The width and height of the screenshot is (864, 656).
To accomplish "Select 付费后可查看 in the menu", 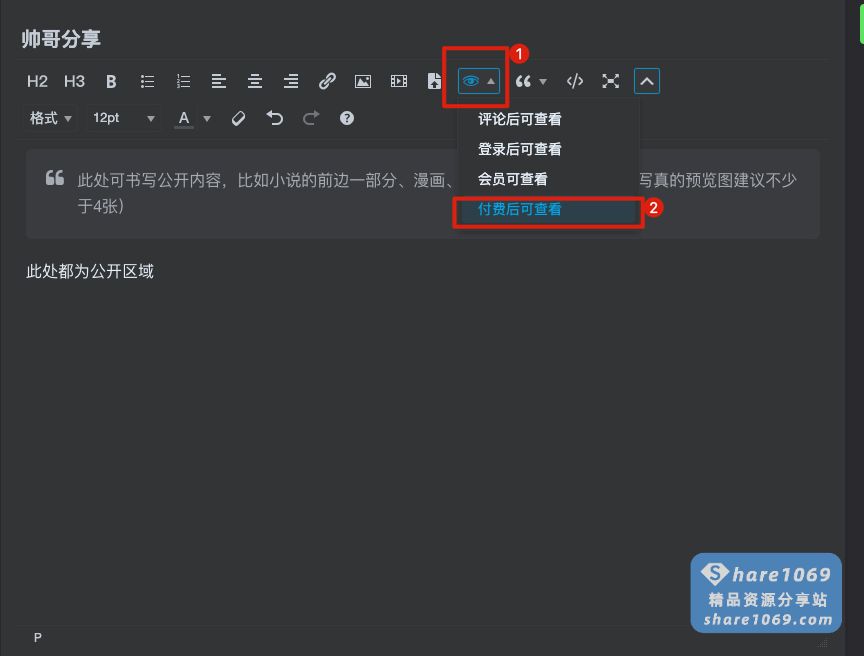I will [x=519, y=211].
